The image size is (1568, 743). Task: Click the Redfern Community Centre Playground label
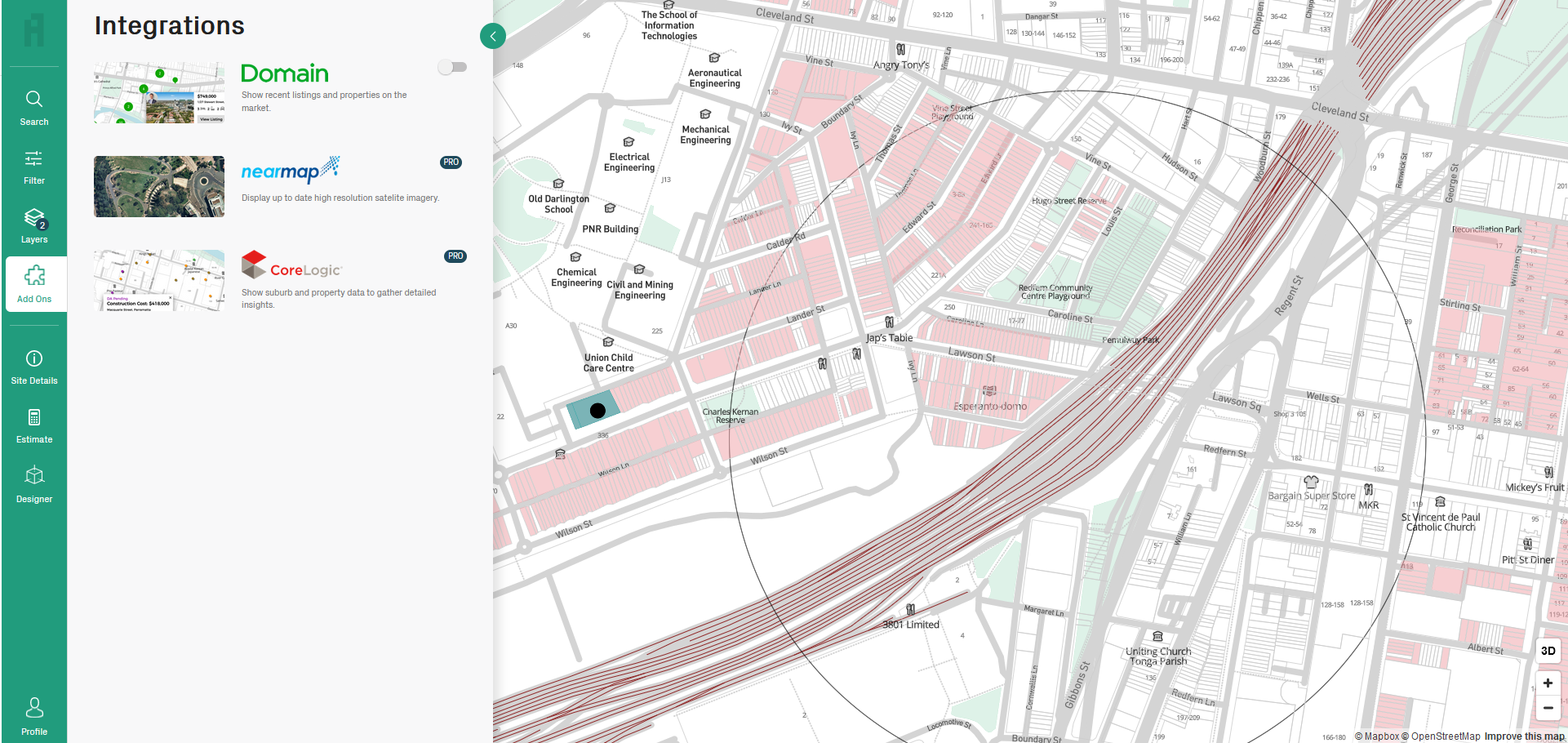point(1055,292)
